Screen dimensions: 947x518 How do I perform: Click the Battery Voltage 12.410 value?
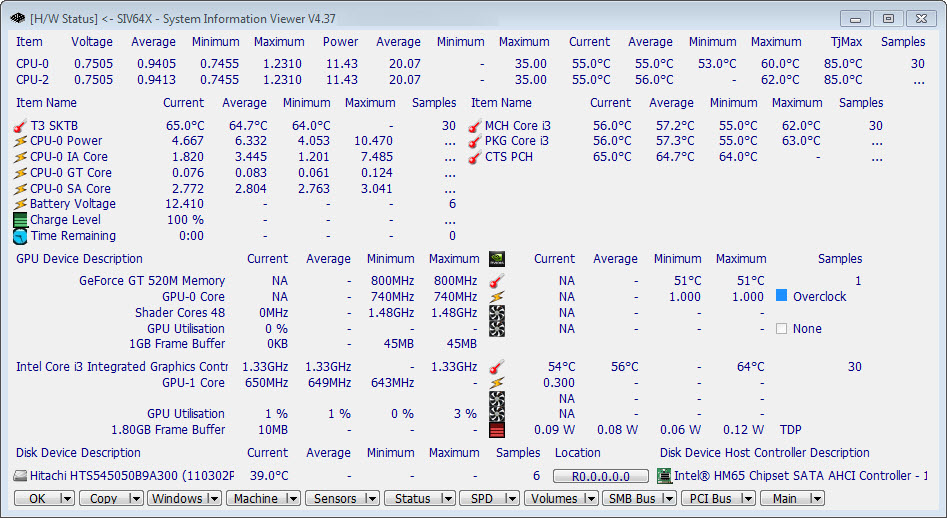click(x=184, y=204)
